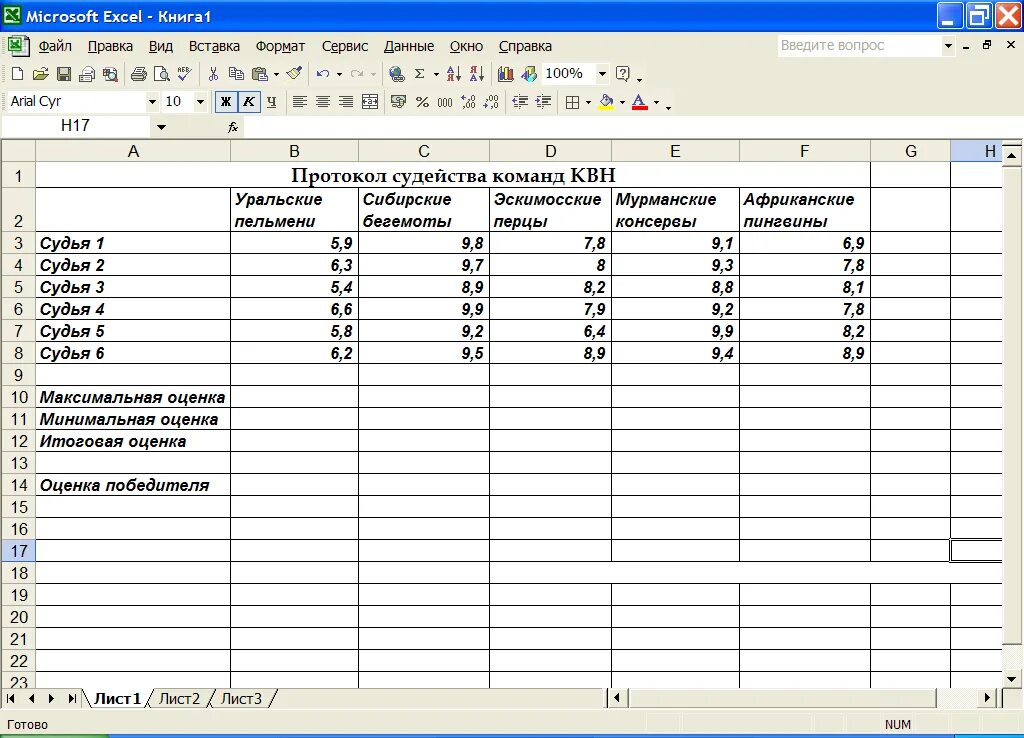
Task: Select the title 'Протокол судейства команд КВН'
Action: (x=453, y=175)
